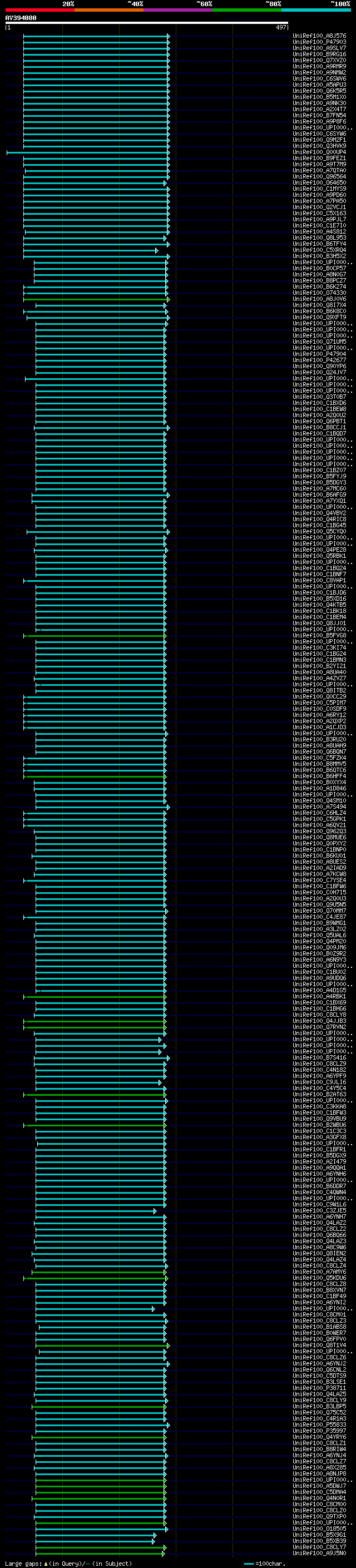Select the UniRef100_B8XVN7 label
Screen dimensions: 356x1568
(319, 1290)
